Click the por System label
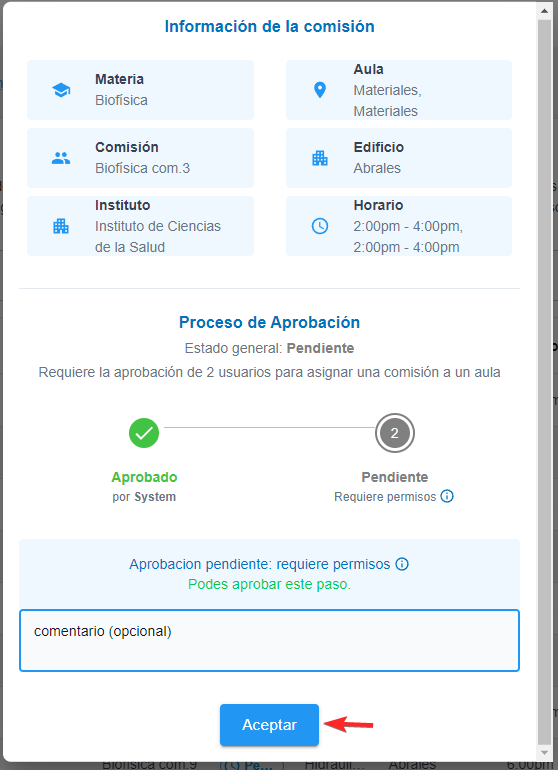The width and height of the screenshot is (558, 770). pyautogui.click(x=144, y=496)
